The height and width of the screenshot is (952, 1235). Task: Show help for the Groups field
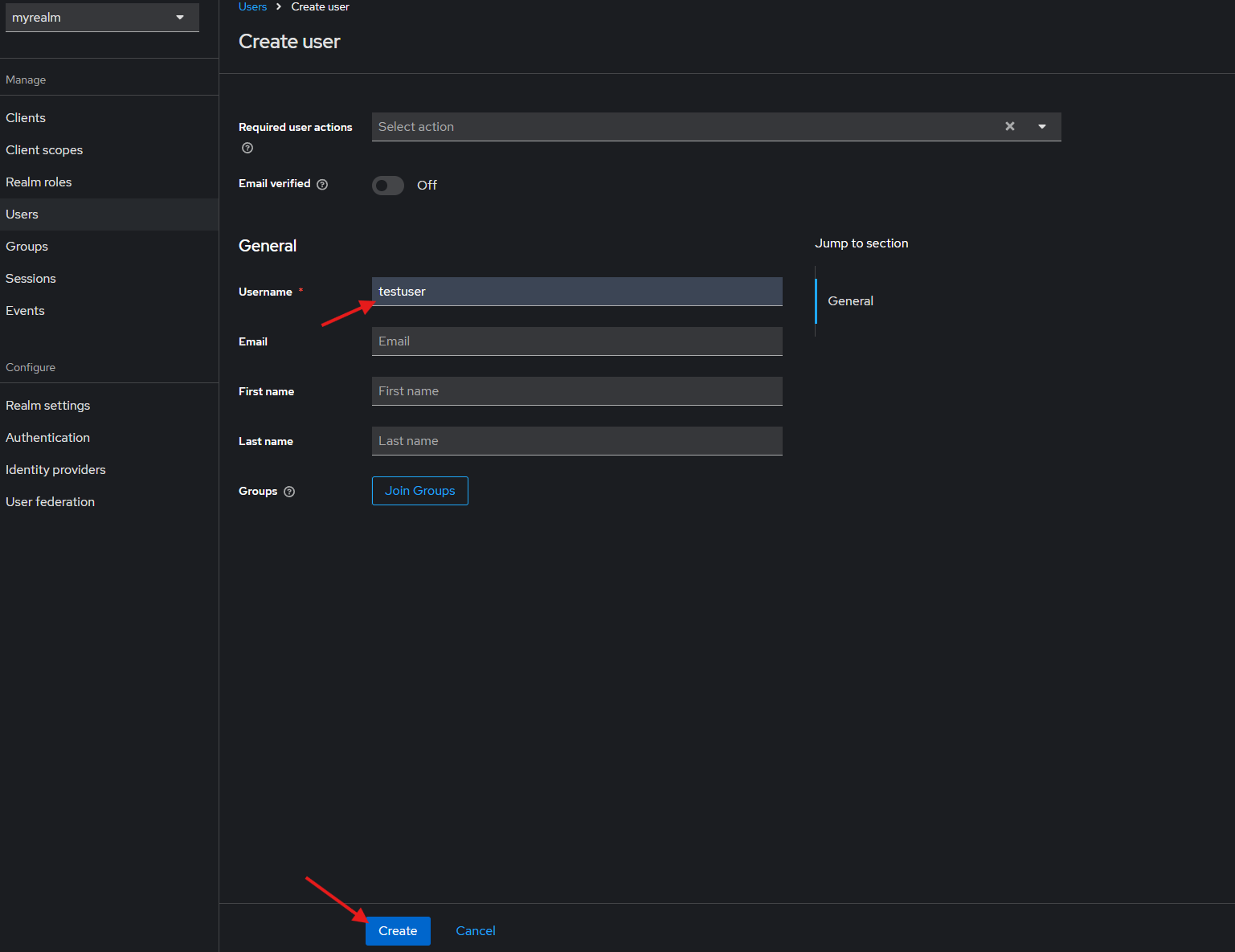289,492
